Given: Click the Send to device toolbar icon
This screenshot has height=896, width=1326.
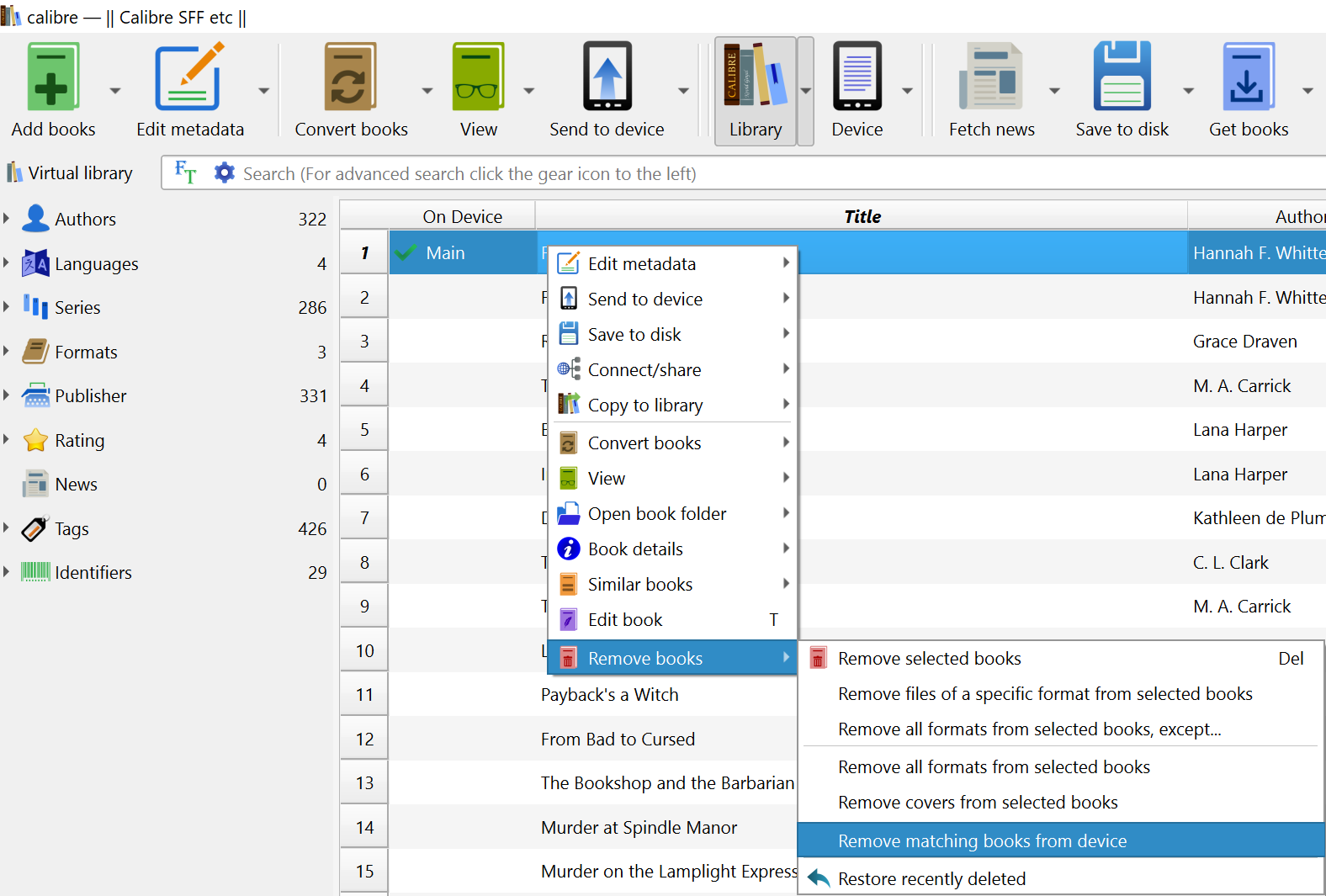Looking at the screenshot, I should click(607, 77).
